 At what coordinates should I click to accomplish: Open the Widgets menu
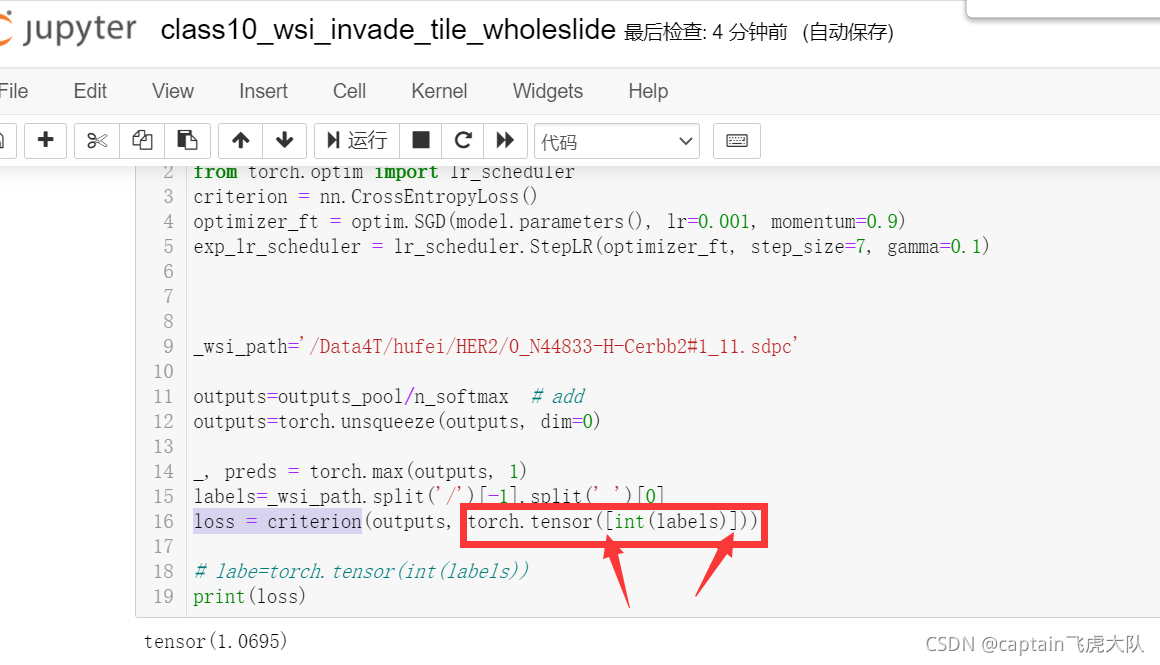point(547,91)
